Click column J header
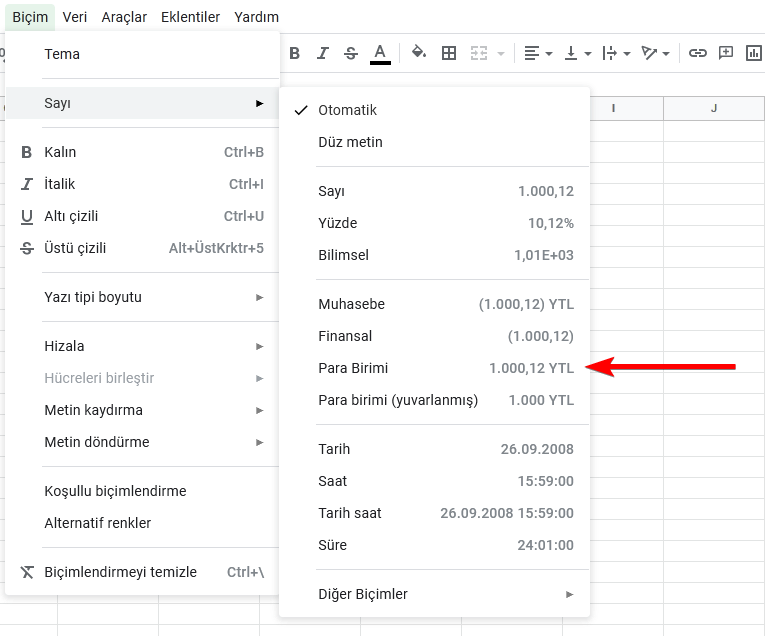 point(714,108)
